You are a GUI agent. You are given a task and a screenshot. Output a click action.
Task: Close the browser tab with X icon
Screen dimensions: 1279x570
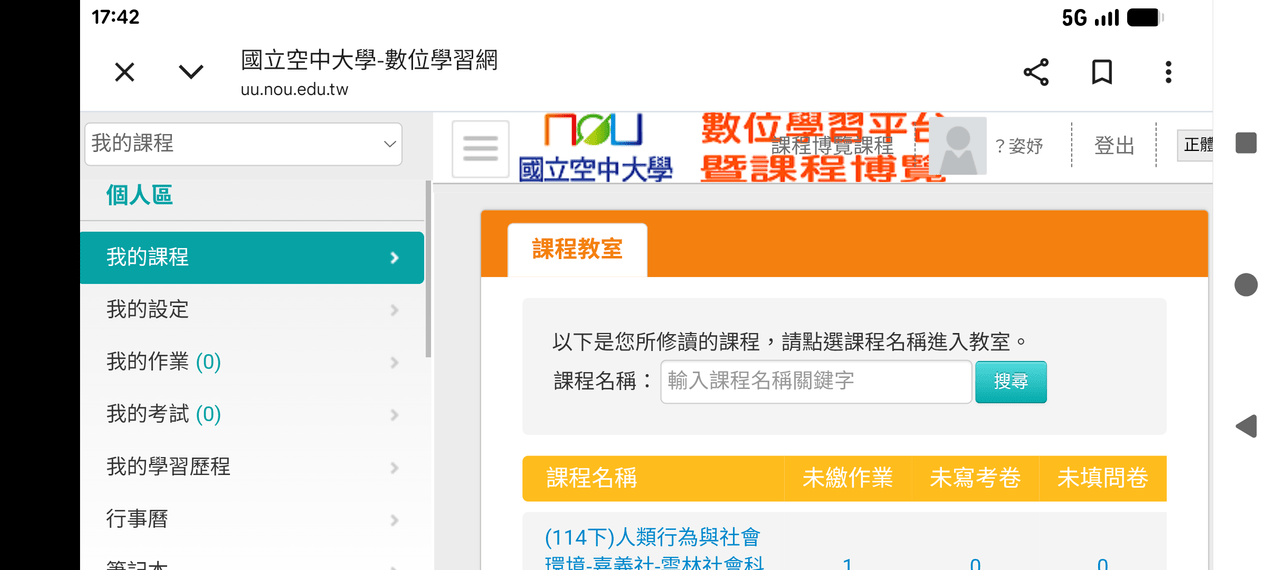click(124, 72)
